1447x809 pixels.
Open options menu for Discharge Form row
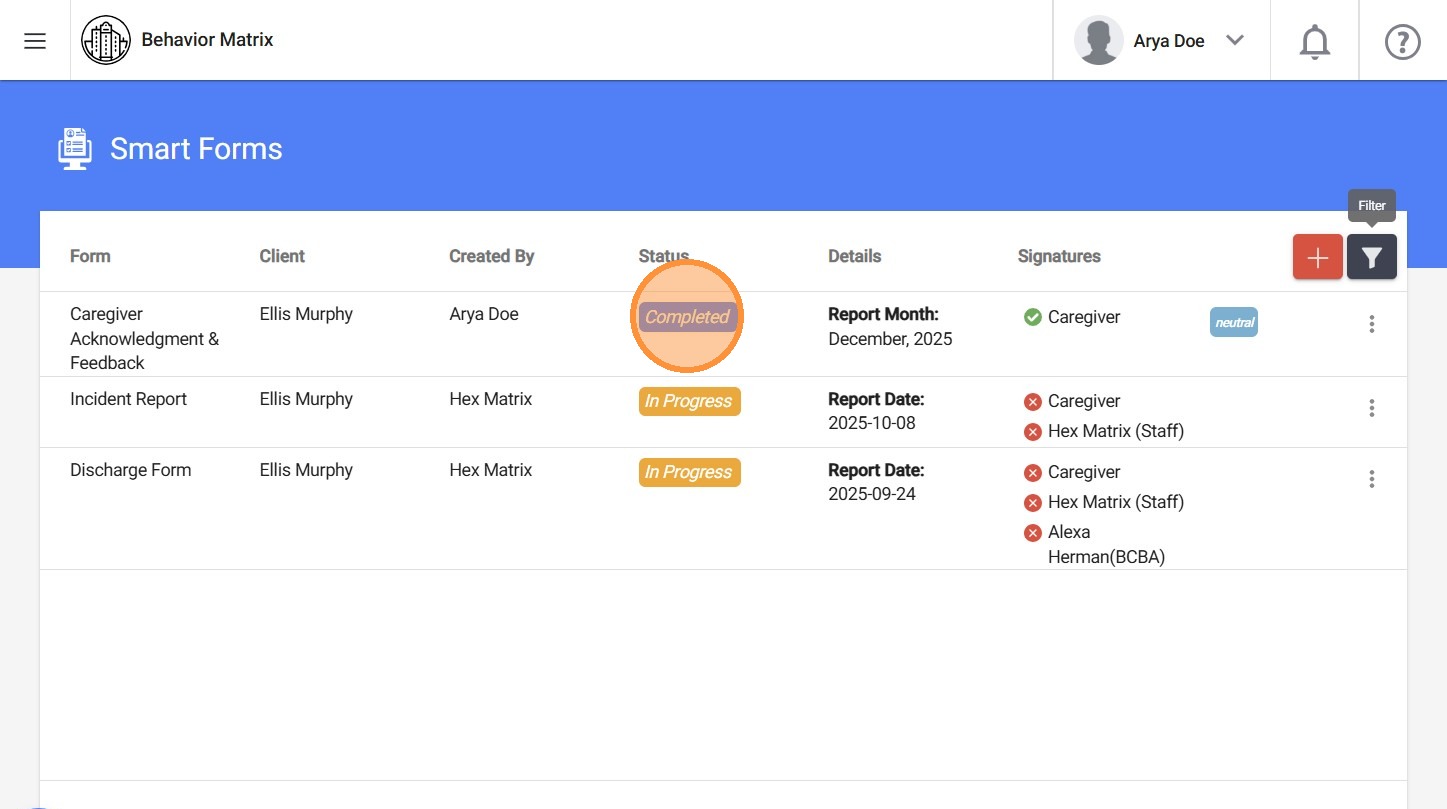click(1371, 479)
